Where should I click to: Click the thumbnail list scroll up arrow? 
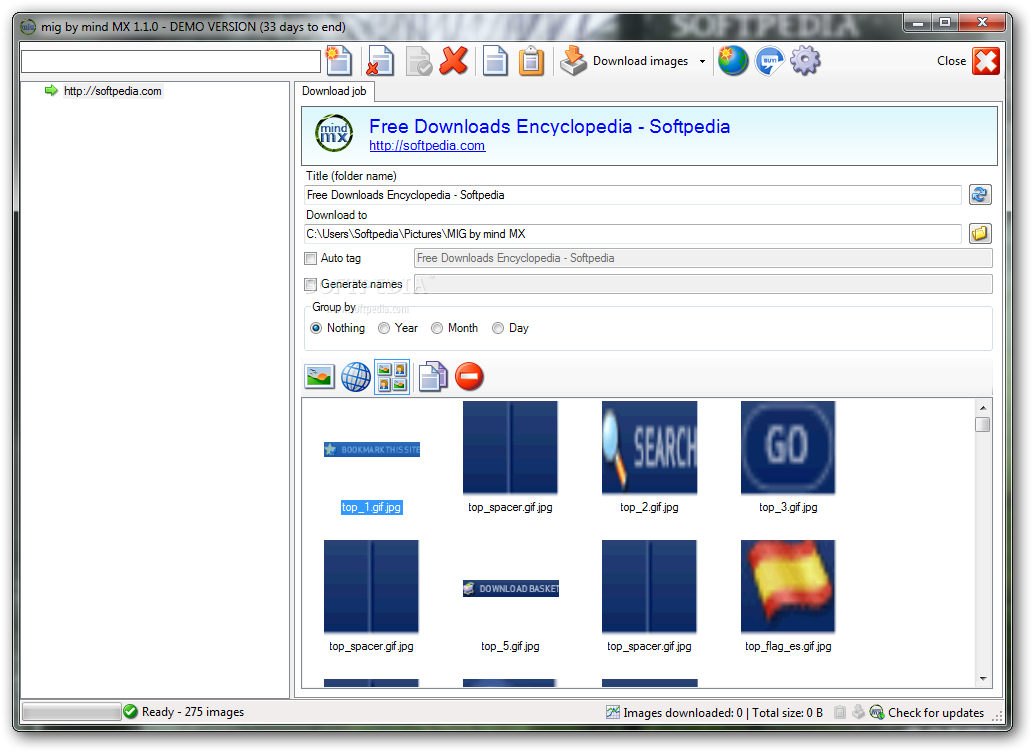[x=983, y=408]
